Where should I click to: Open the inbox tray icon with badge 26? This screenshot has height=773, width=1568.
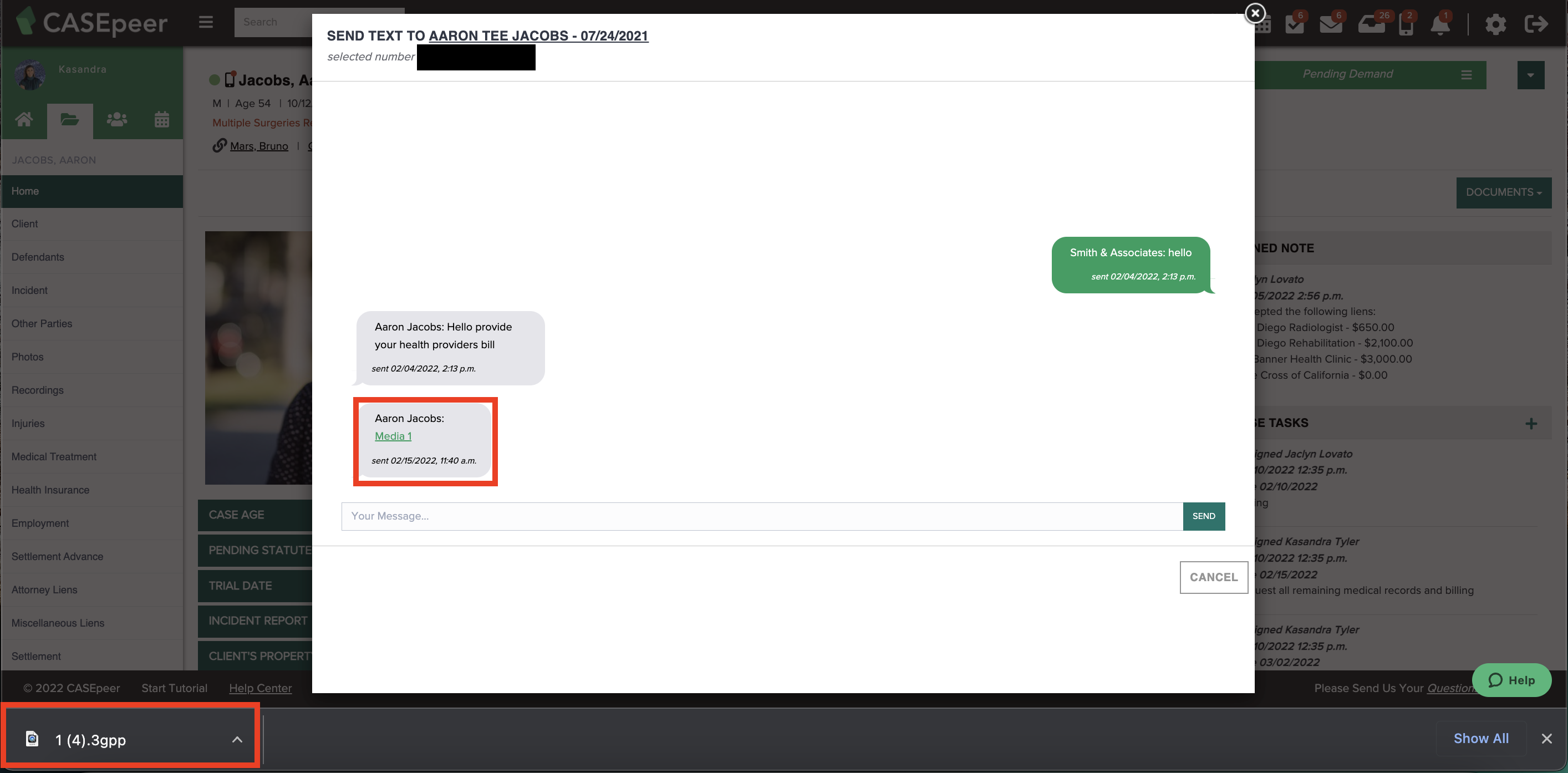(x=1371, y=24)
